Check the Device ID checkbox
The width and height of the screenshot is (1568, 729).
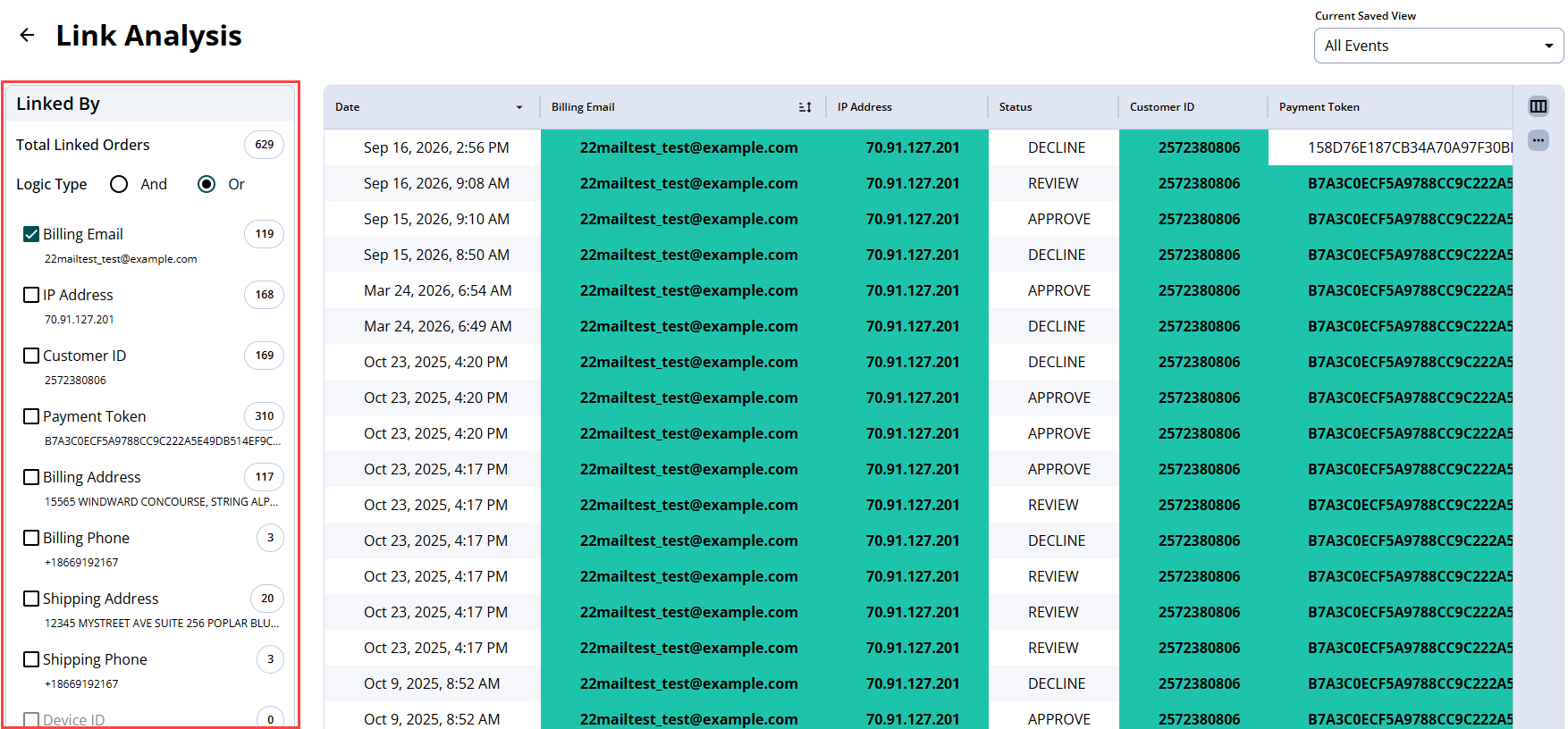[31, 720]
